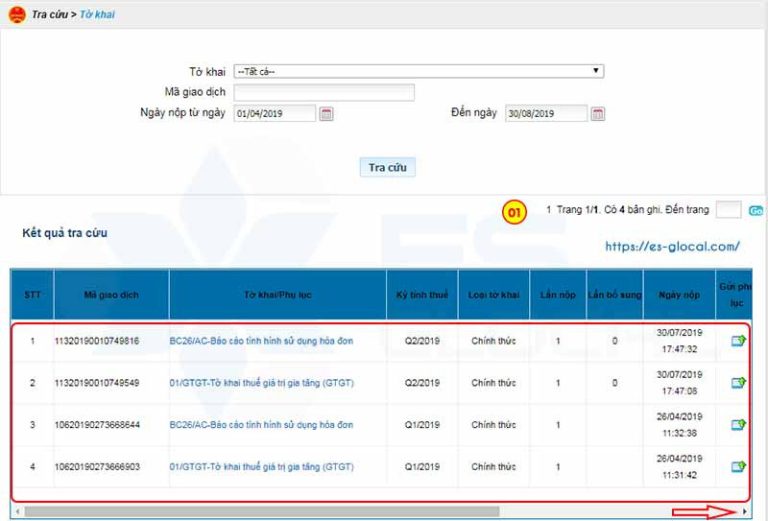Send appendix for row 3 Q1/2019 report

738,425
